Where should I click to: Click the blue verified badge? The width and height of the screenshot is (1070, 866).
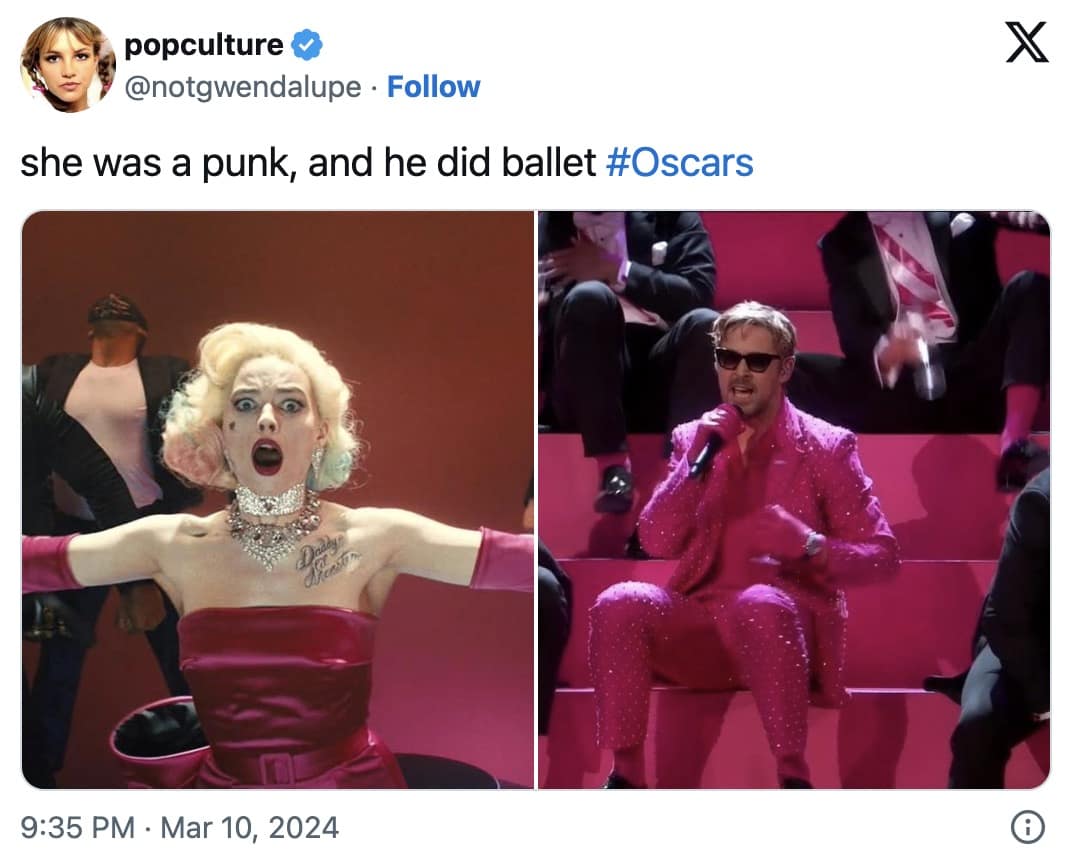[306, 45]
